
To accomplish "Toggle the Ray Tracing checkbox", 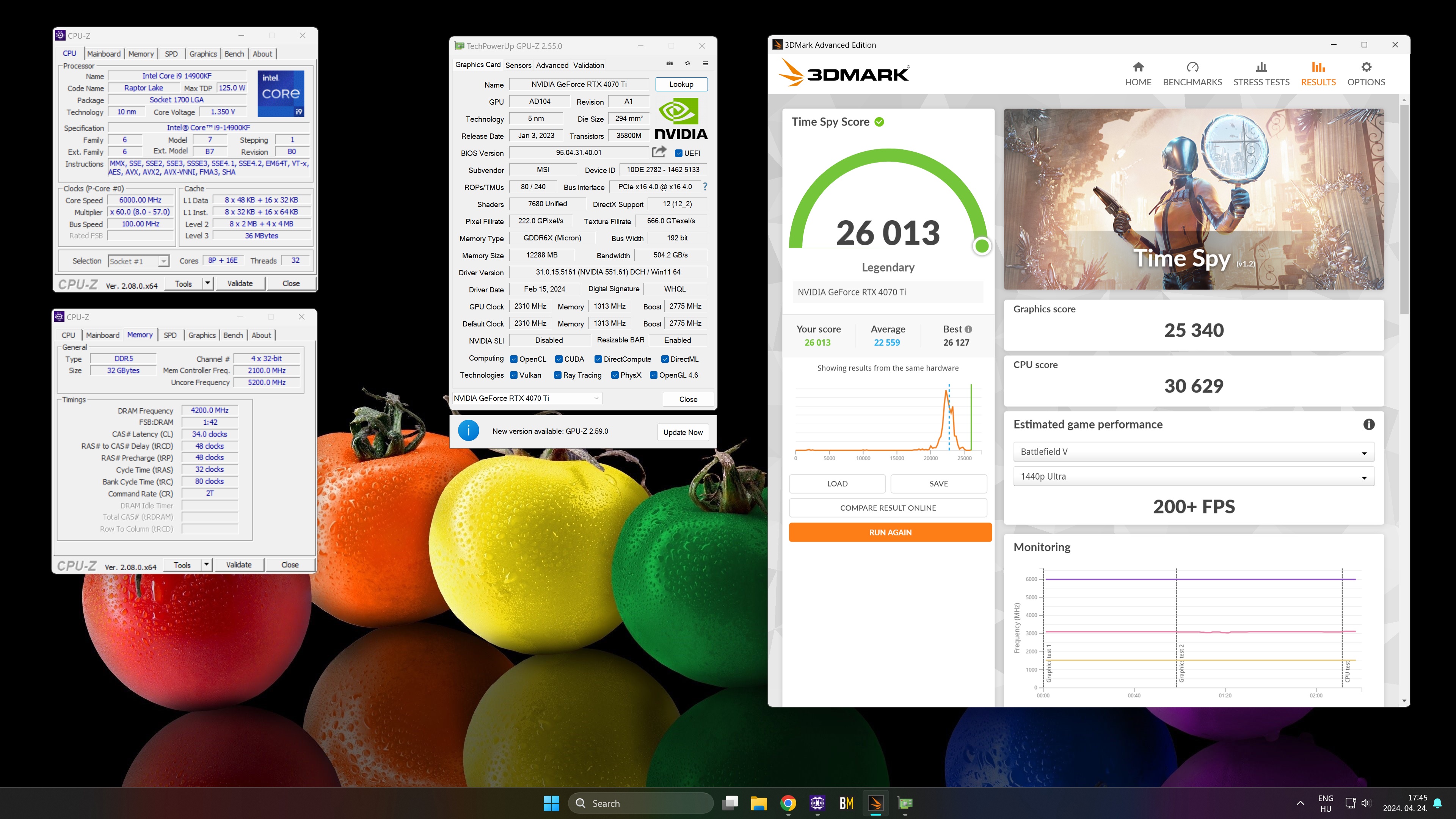I will (x=557, y=375).
